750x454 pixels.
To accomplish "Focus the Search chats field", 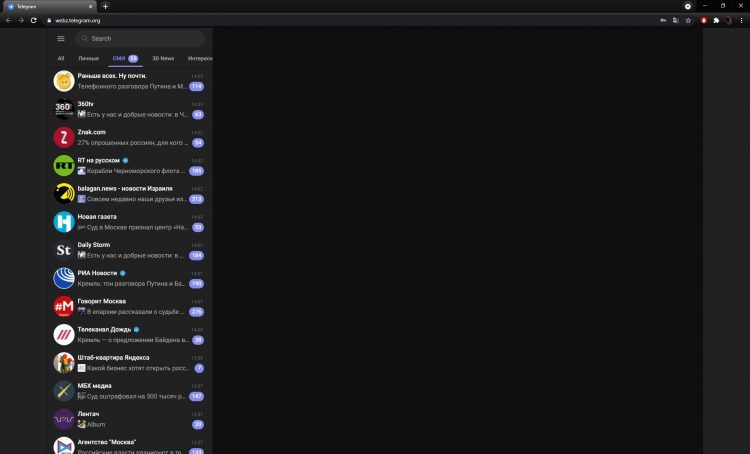I will [x=140, y=39].
